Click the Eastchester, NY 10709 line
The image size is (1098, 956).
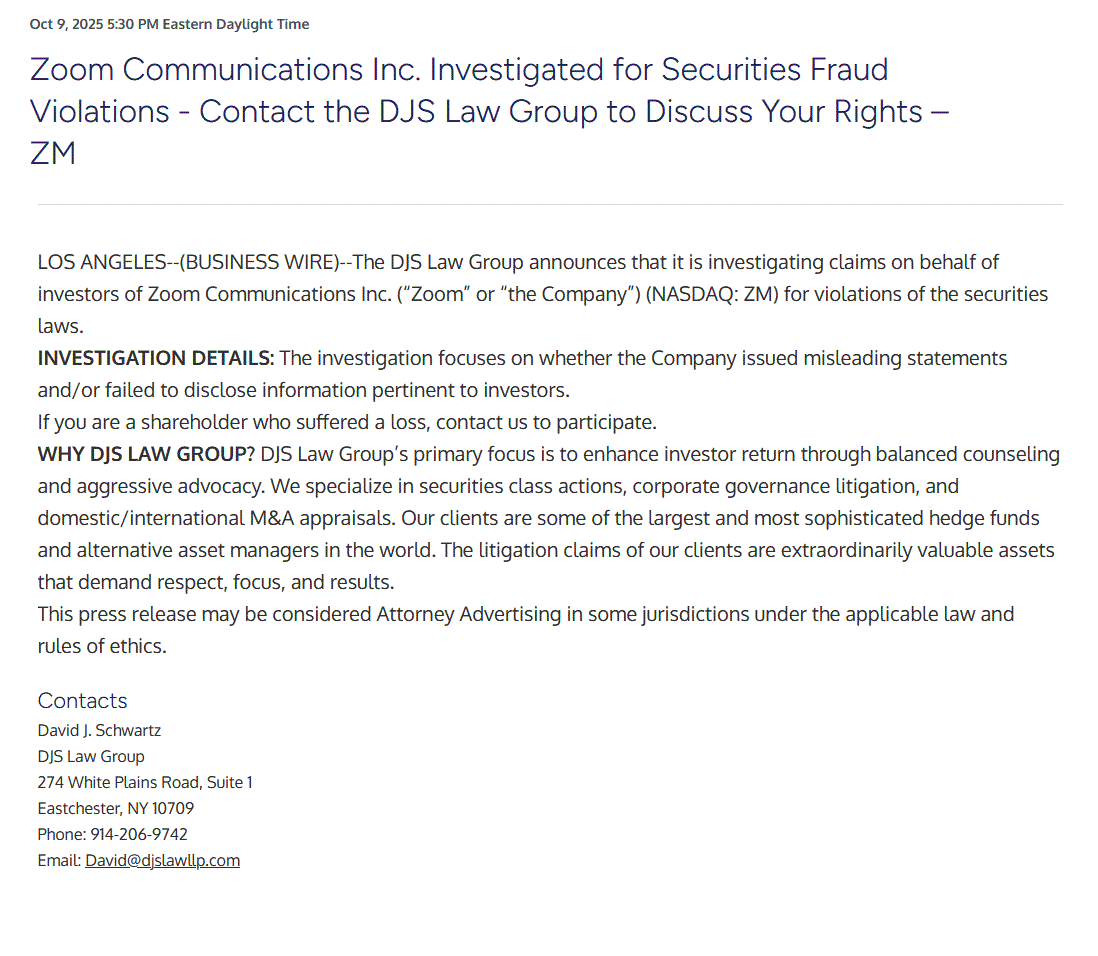click(x=116, y=808)
